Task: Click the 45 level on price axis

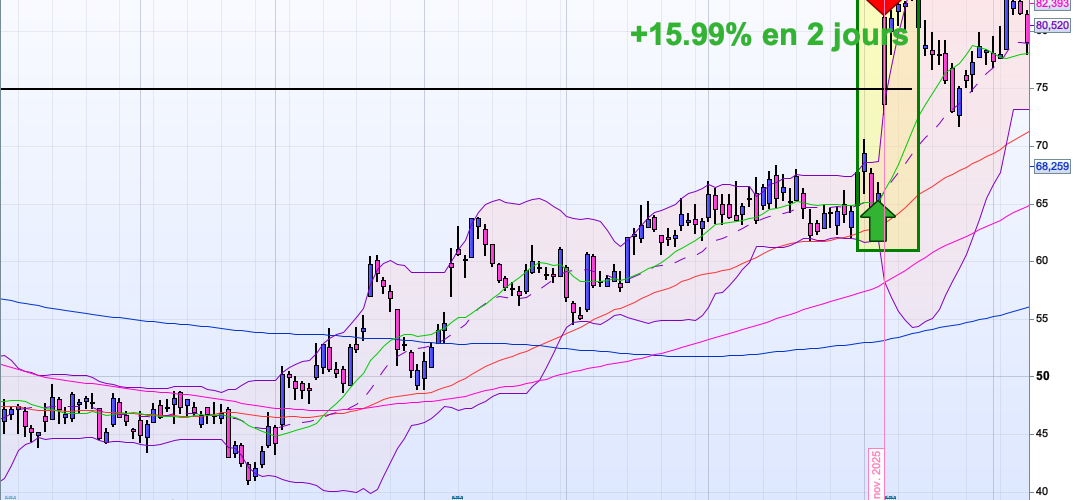Action: 1041,433
